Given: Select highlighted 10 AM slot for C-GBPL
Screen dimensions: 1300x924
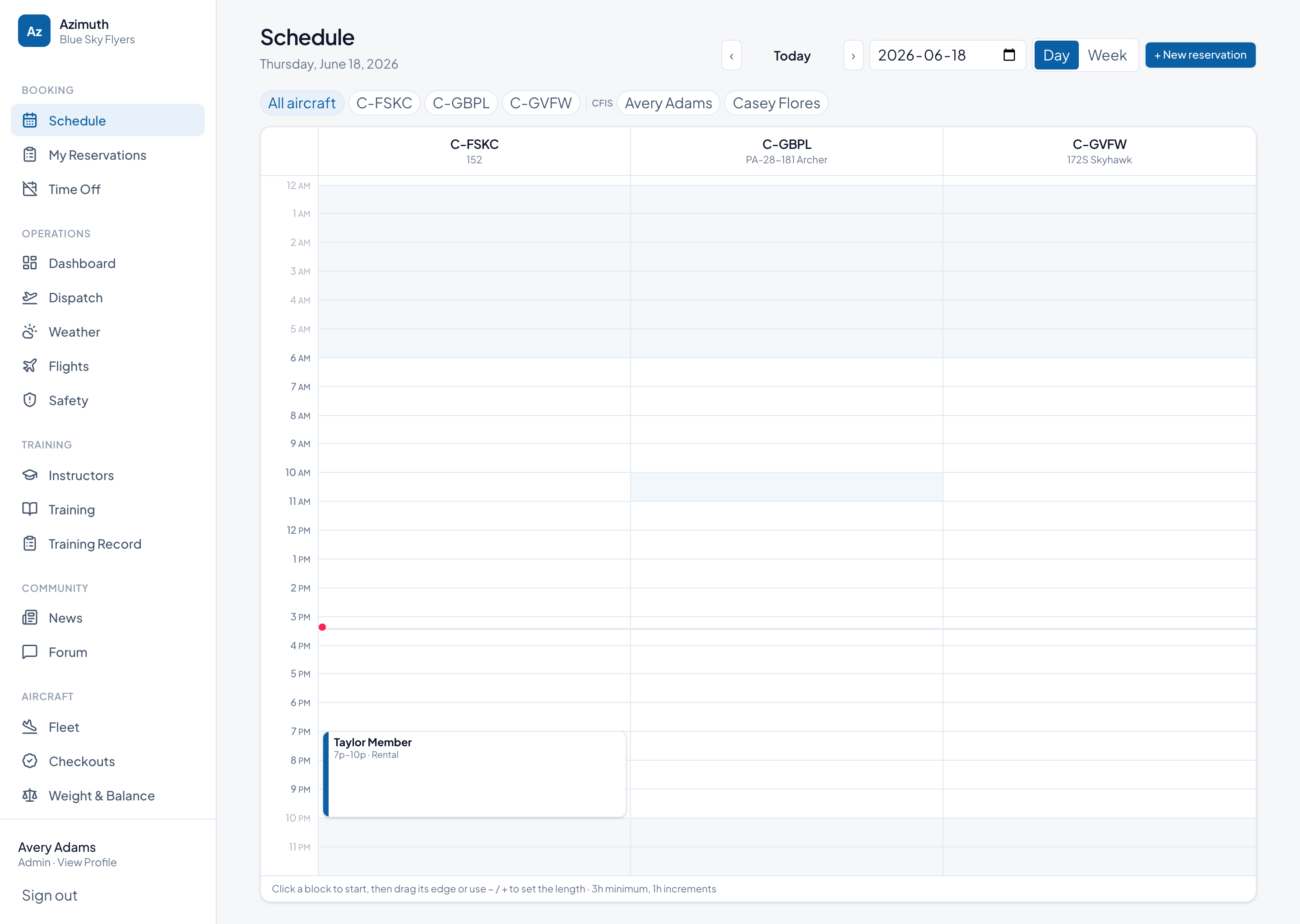Looking at the screenshot, I should click(786, 486).
